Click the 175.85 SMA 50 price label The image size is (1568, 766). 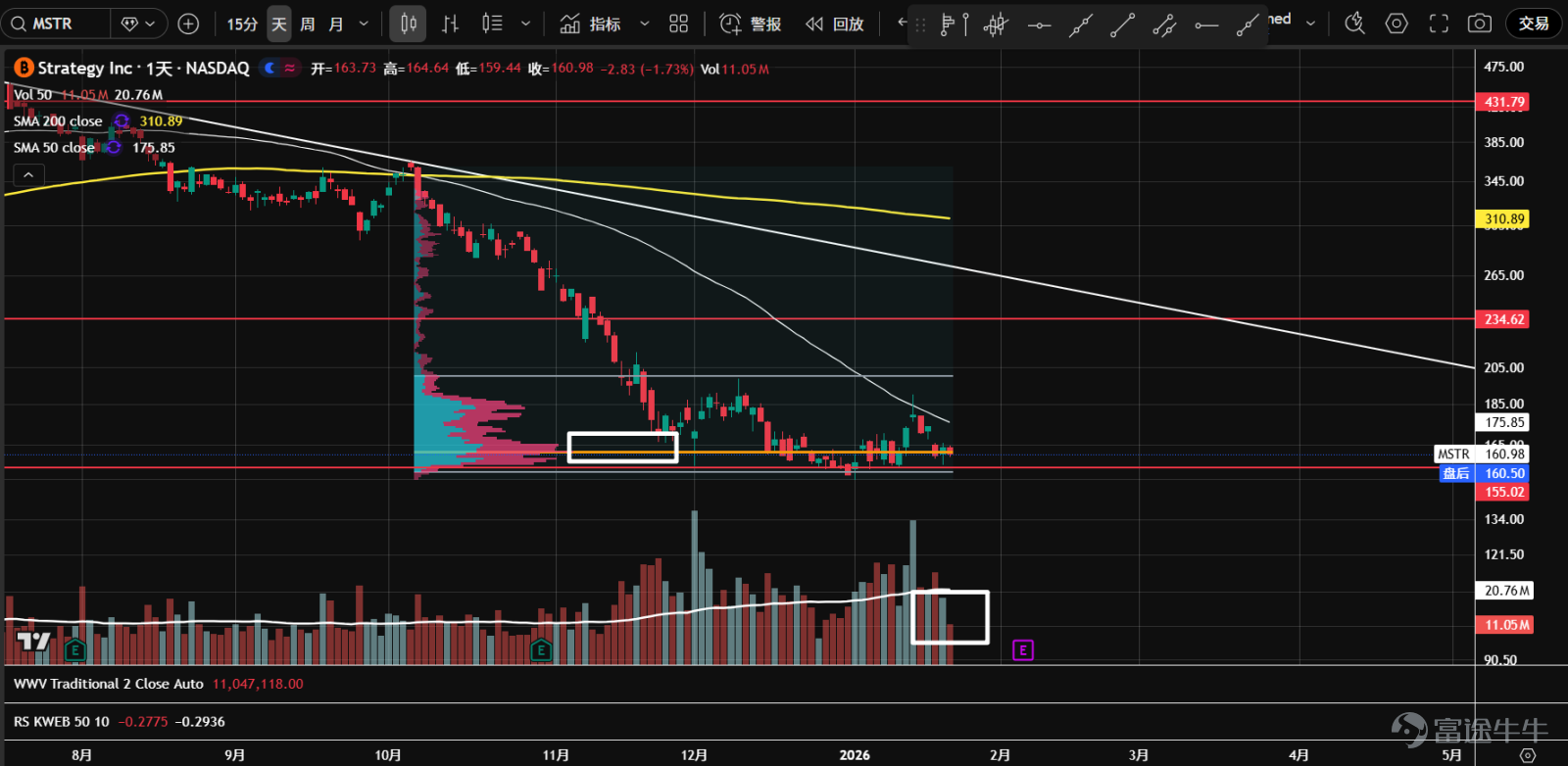(x=1503, y=423)
